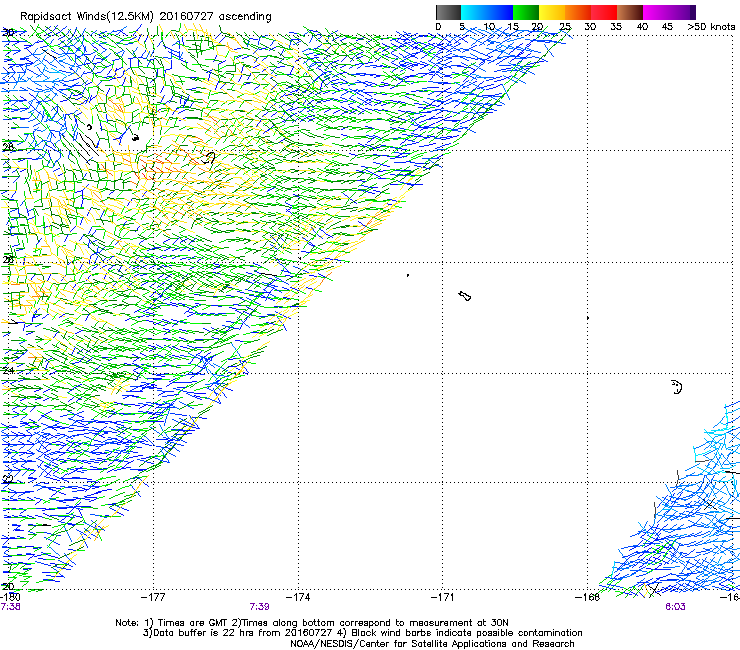Click the '-180' longitude axis label
Viewport: 740px width, 650px height.
point(10,597)
